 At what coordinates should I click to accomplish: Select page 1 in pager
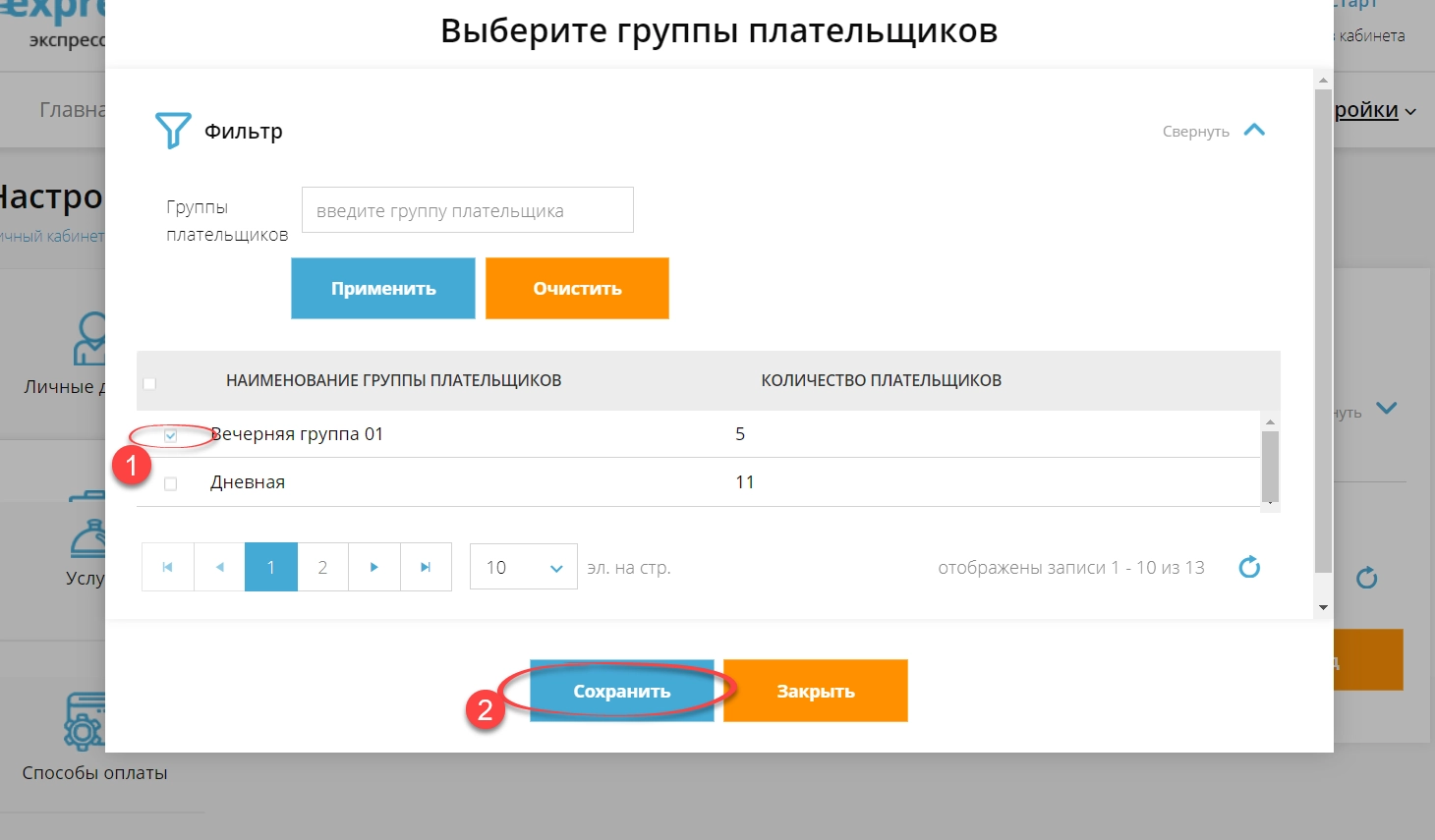click(271, 567)
